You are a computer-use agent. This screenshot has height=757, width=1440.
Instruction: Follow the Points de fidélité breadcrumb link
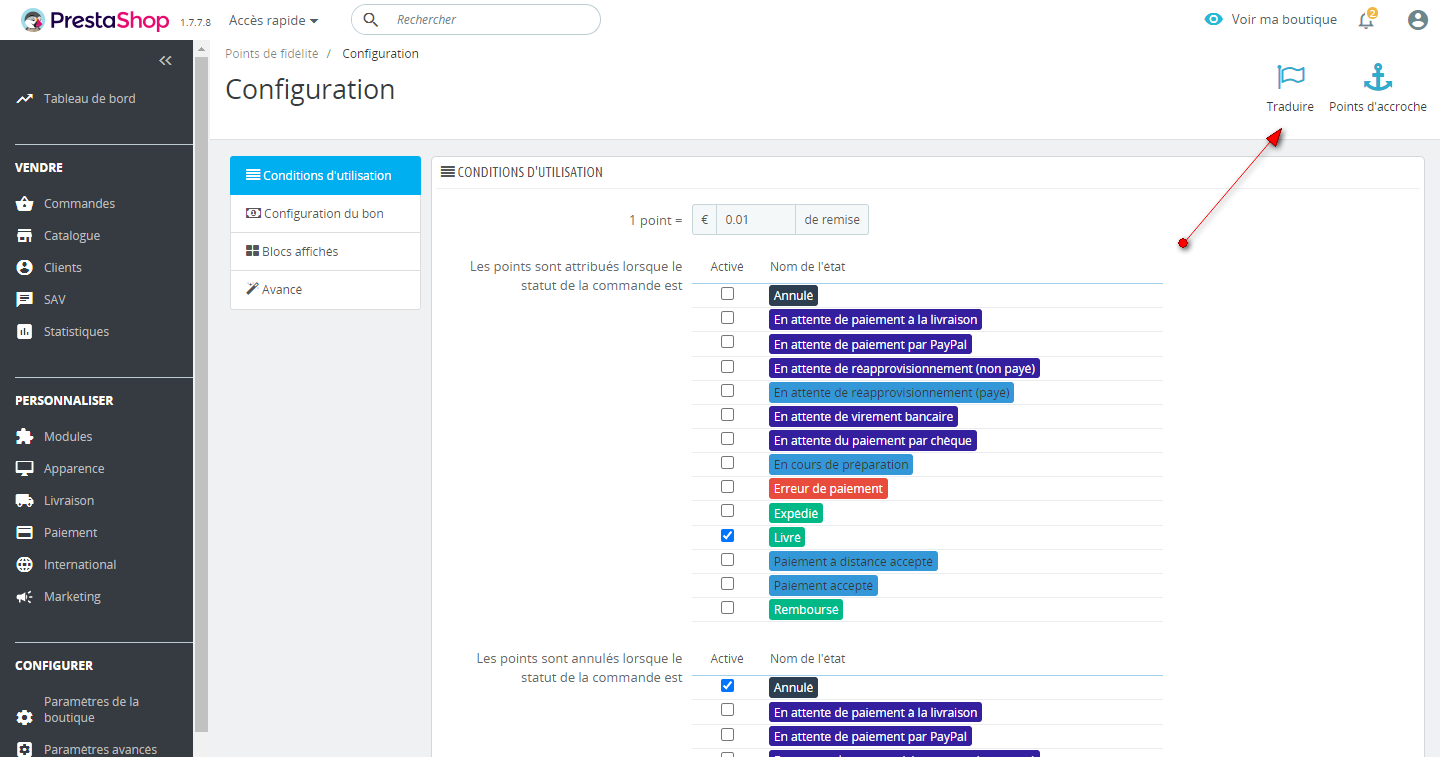click(x=272, y=54)
